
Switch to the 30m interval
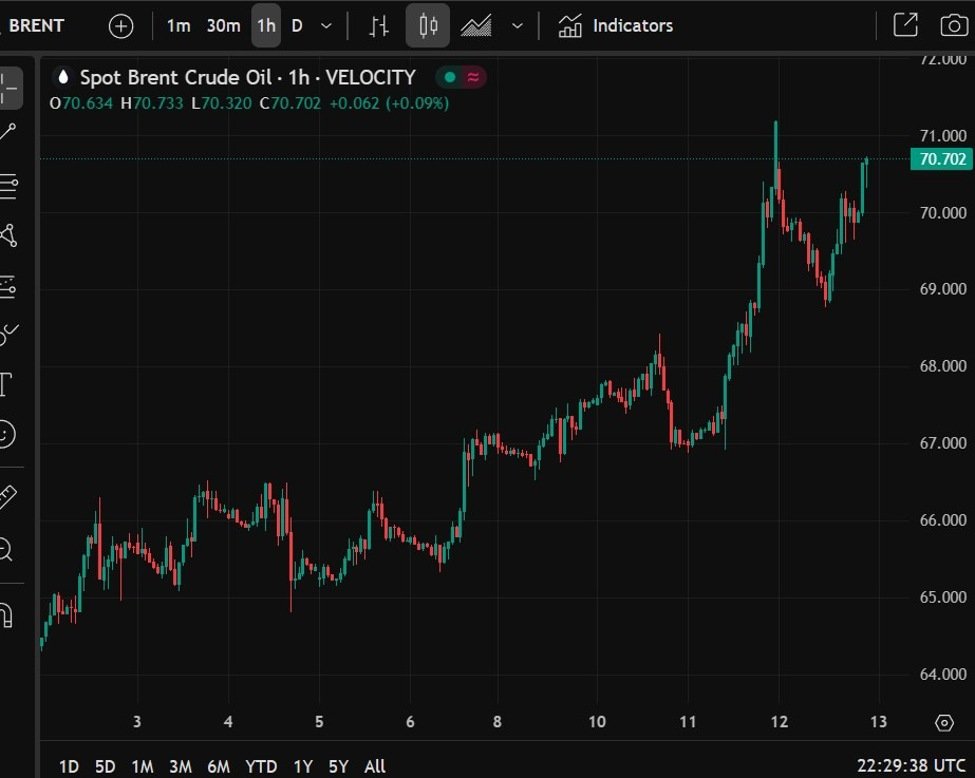tap(223, 26)
